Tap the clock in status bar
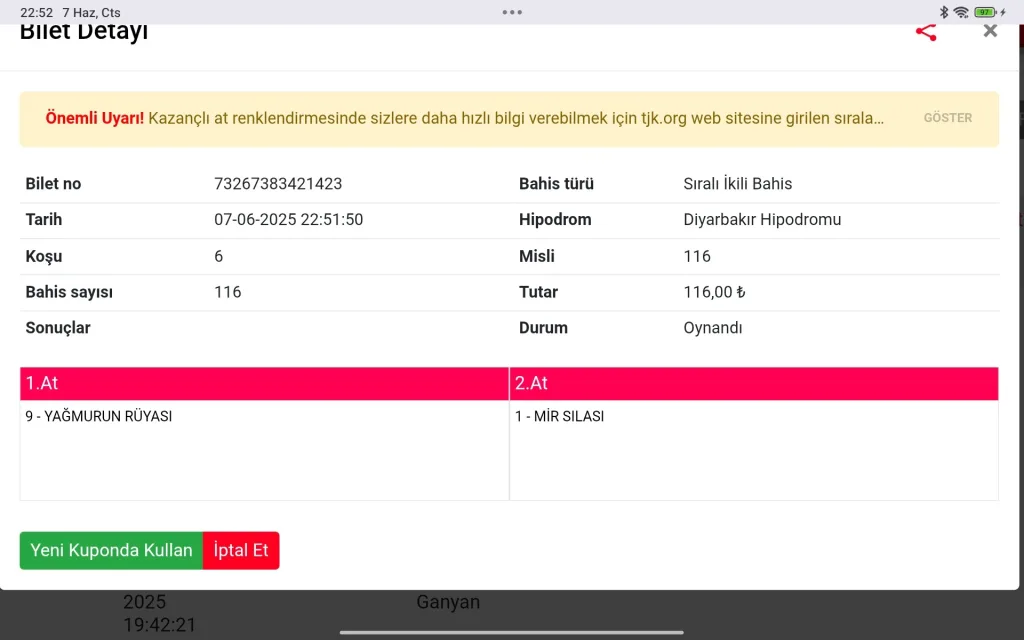The image size is (1024, 640). coord(36,12)
